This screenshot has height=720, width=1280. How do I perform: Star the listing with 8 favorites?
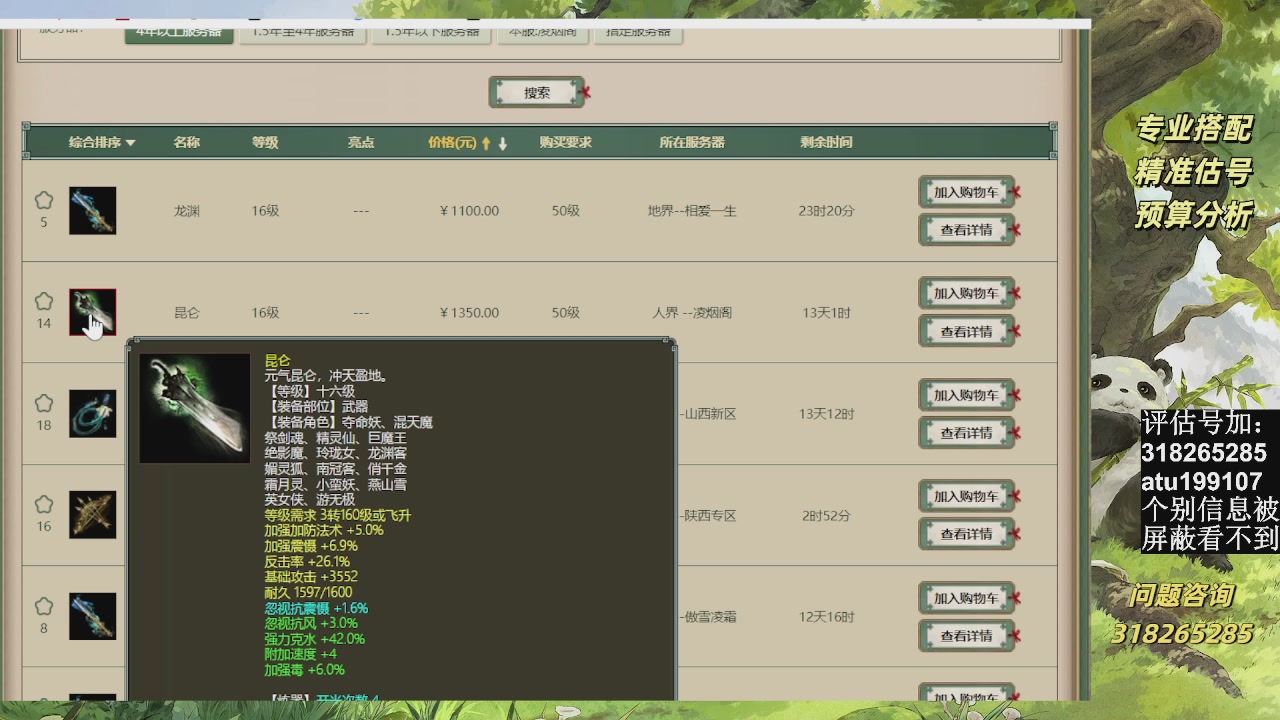(44, 607)
